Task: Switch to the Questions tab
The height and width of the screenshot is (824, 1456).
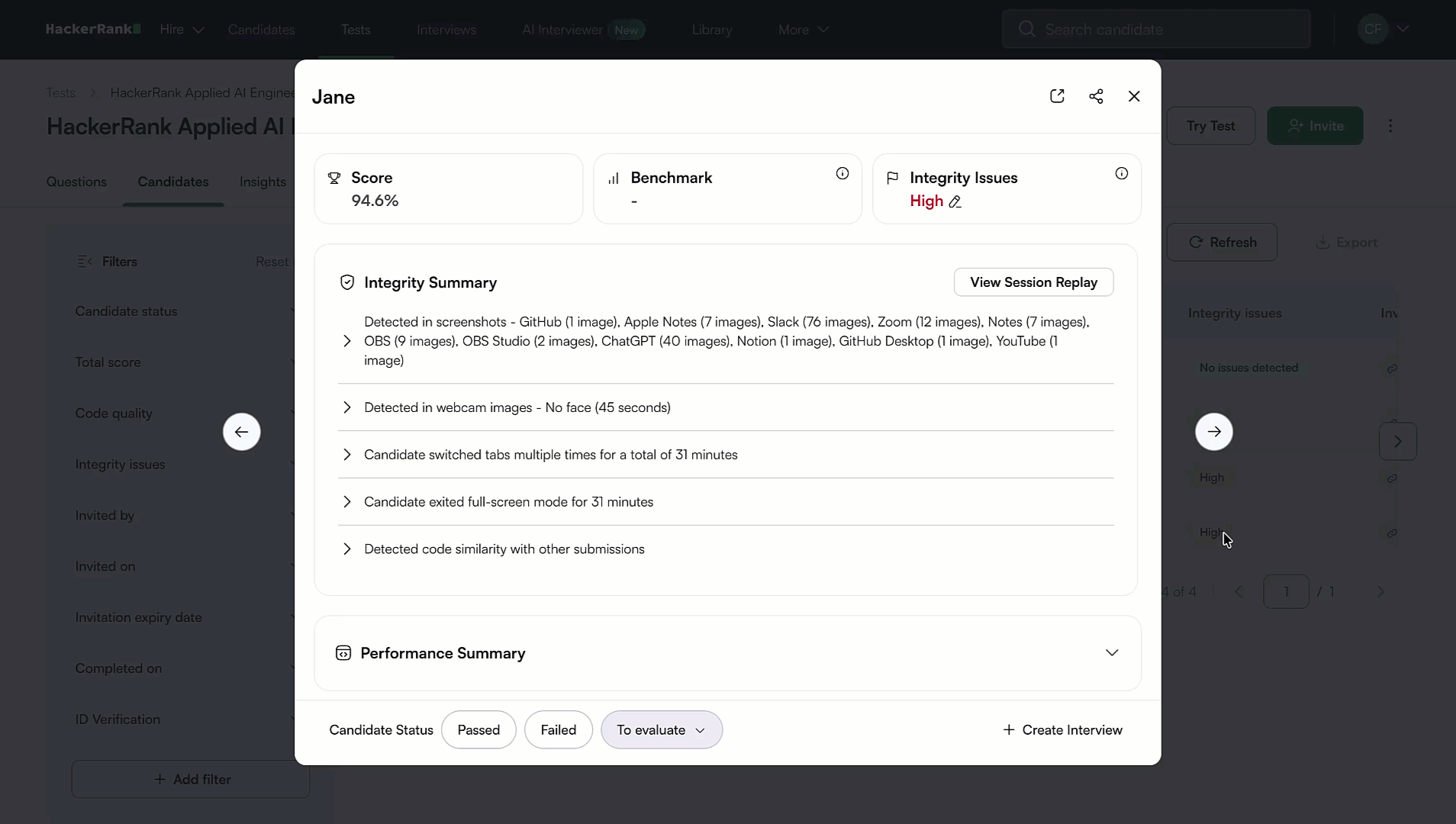Action: (x=76, y=182)
